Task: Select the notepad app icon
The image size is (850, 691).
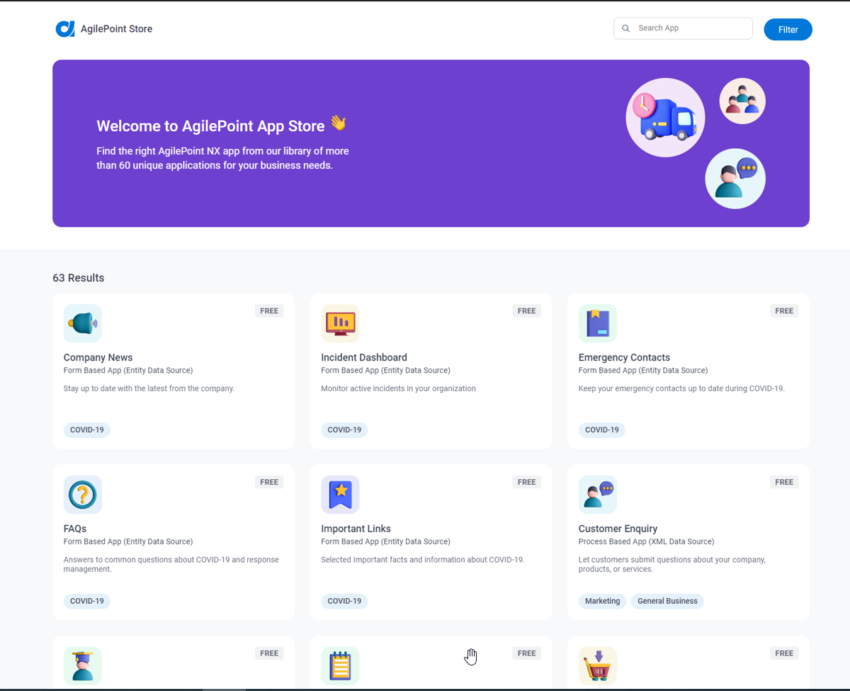Action: pyautogui.click(x=340, y=665)
